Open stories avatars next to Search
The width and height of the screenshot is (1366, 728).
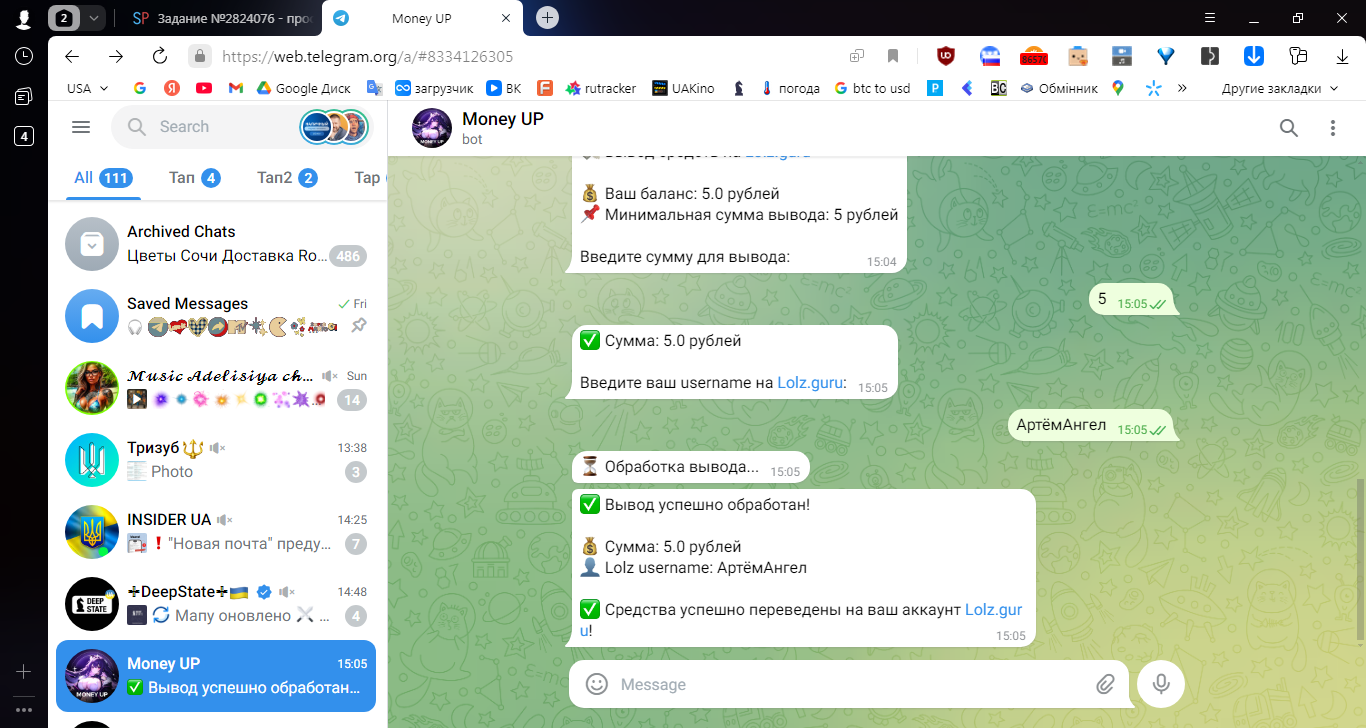(x=334, y=127)
